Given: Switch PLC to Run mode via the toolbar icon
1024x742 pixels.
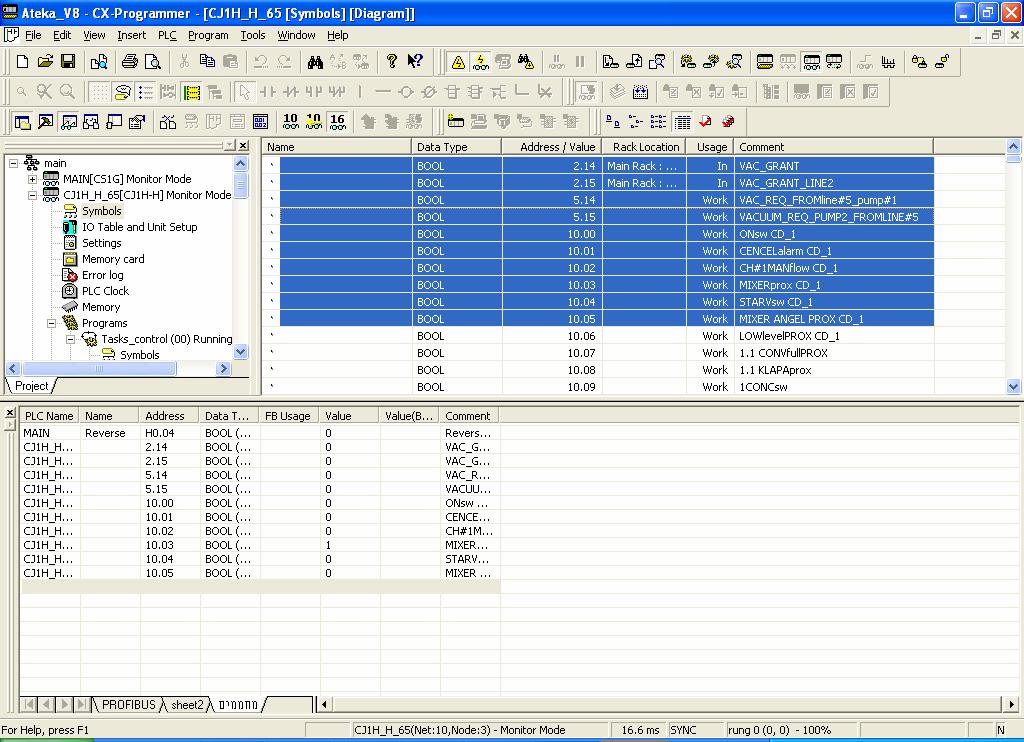Looking at the screenshot, I should tap(834, 62).
